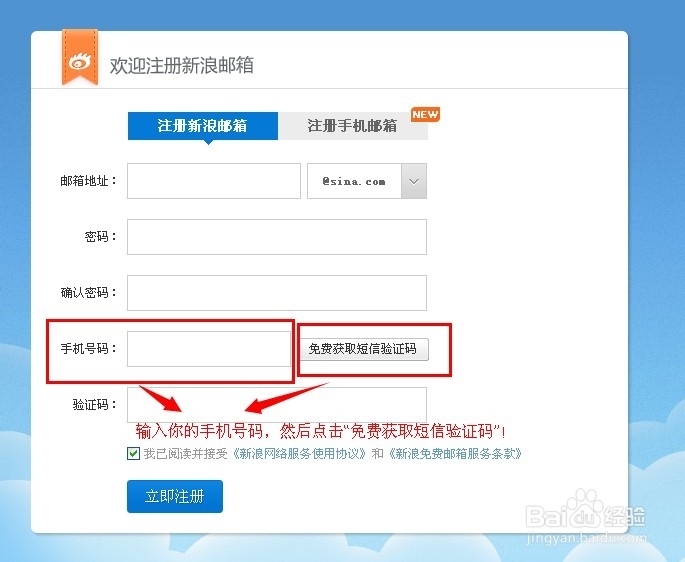Click the NEW badge on phone mailbox tab
This screenshot has width=685, height=562.
point(425,114)
